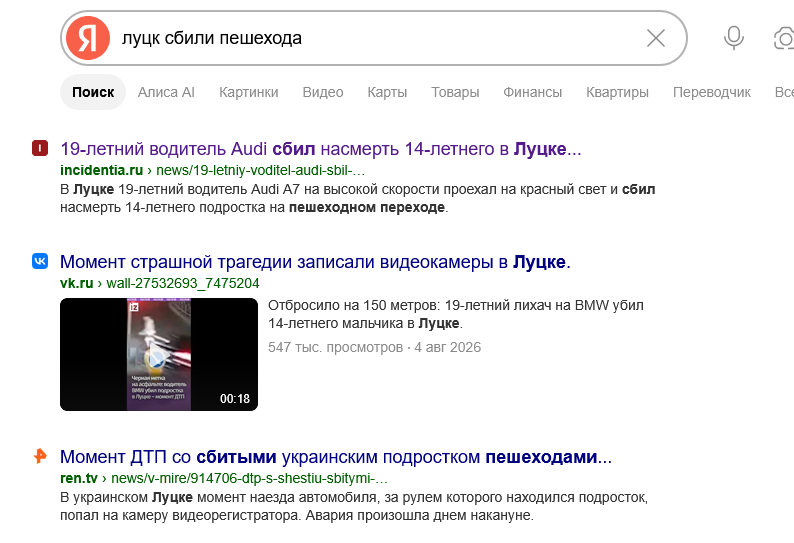794x543 pixels.
Task: Open result Момент ДТП со сбитыми
Action: click(x=336, y=457)
